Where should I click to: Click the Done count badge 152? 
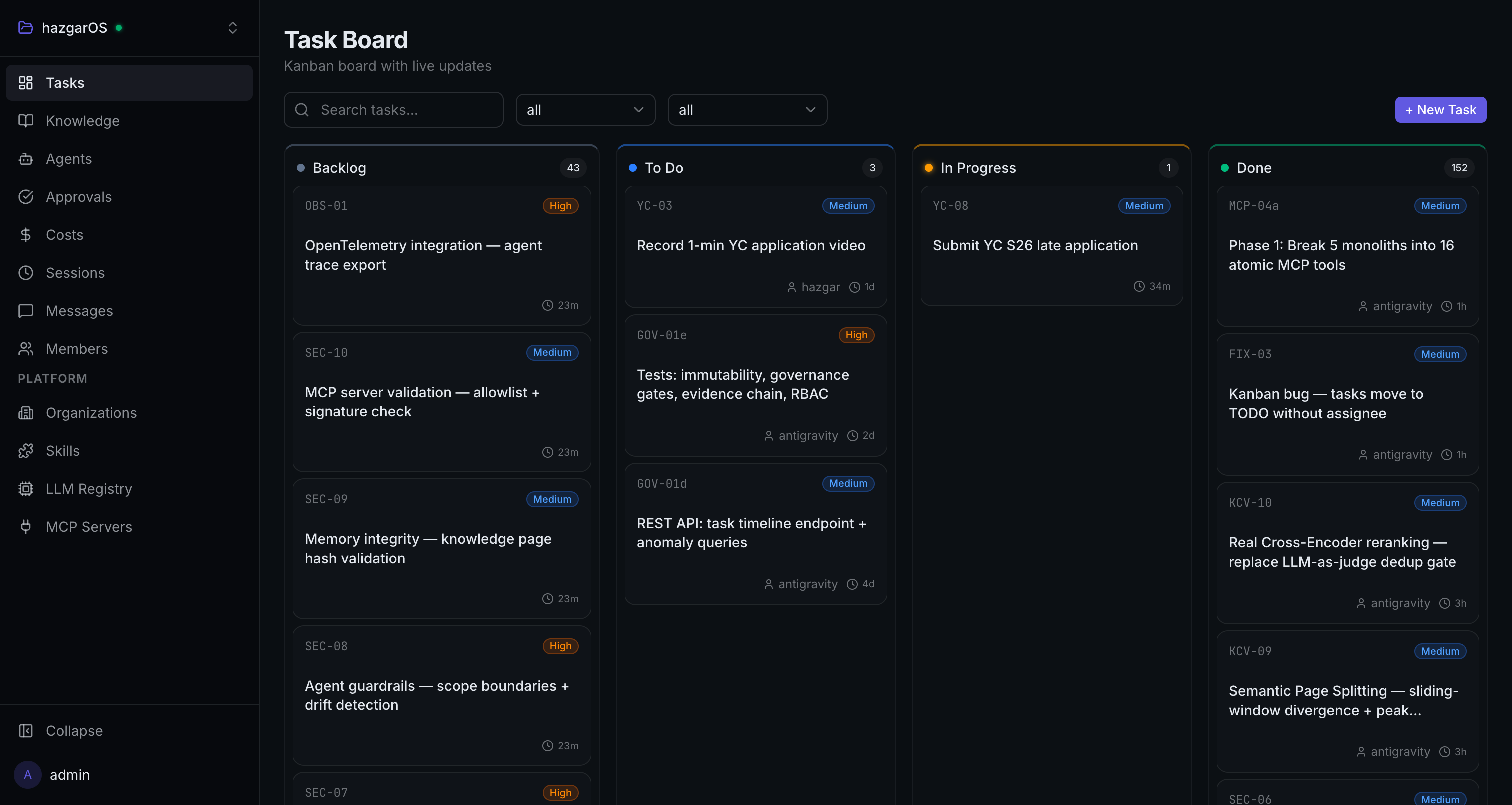pyautogui.click(x=1459, y=168)
